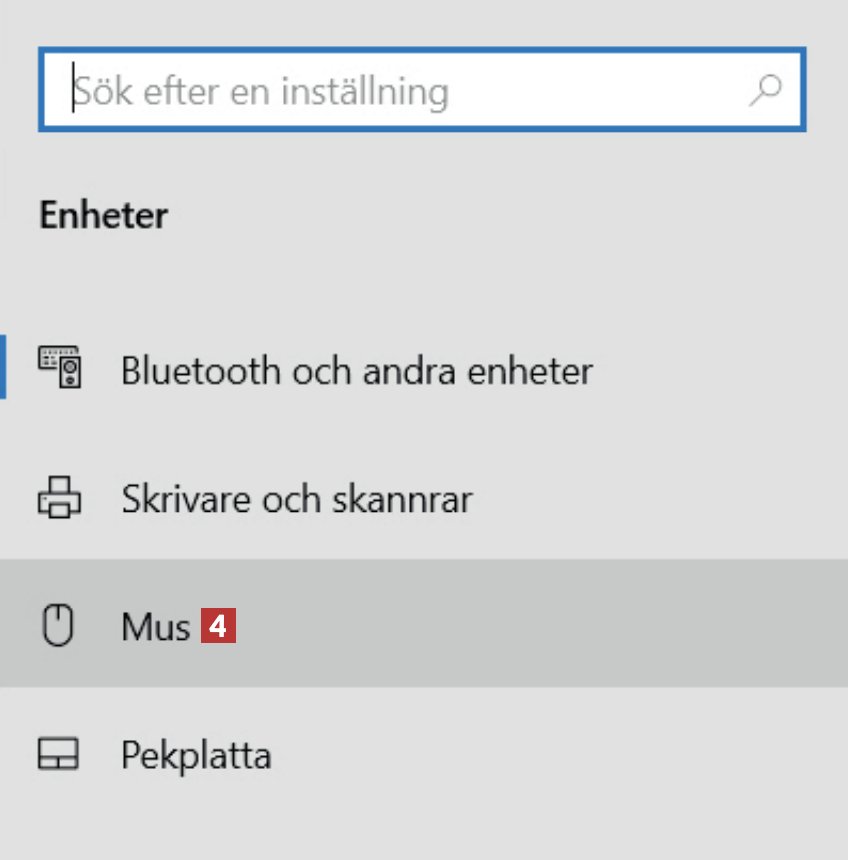Click the magnifier icon in search box
Image resolution: width=848 pixels, height=860 pixels.
[765, 90]
